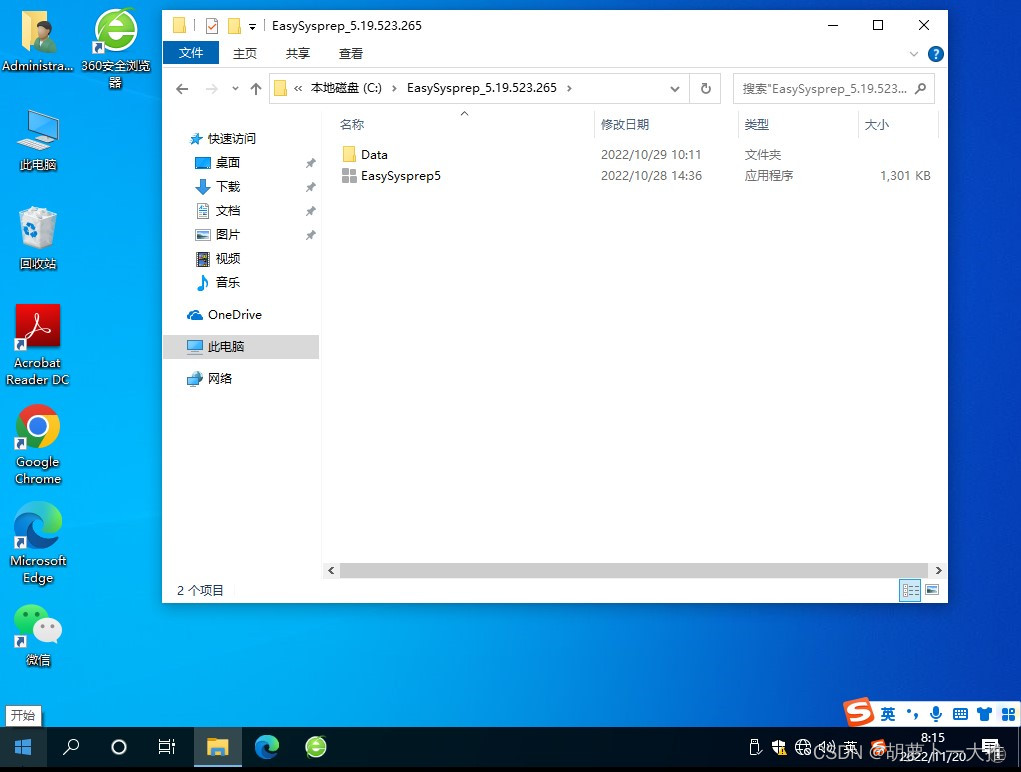Click the search magnifier icon

pos(920,89)
